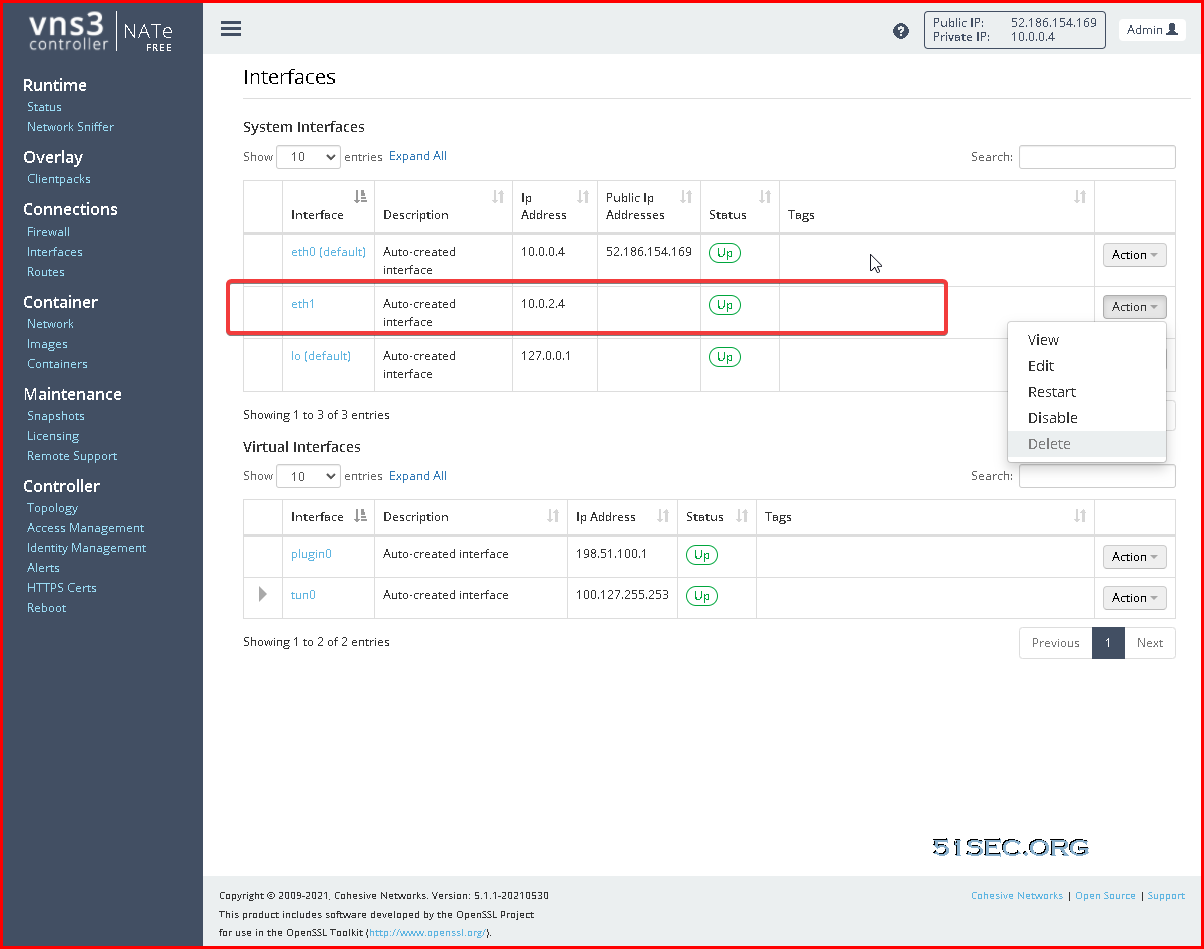The height and width of the screenshot is (949, 1204).
Task: Open the eth1 interface link
Action: (x=303, y=304)
